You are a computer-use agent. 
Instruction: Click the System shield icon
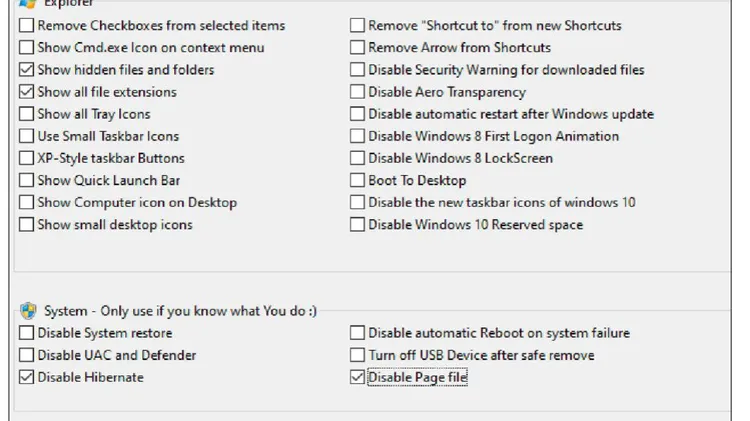28,311
